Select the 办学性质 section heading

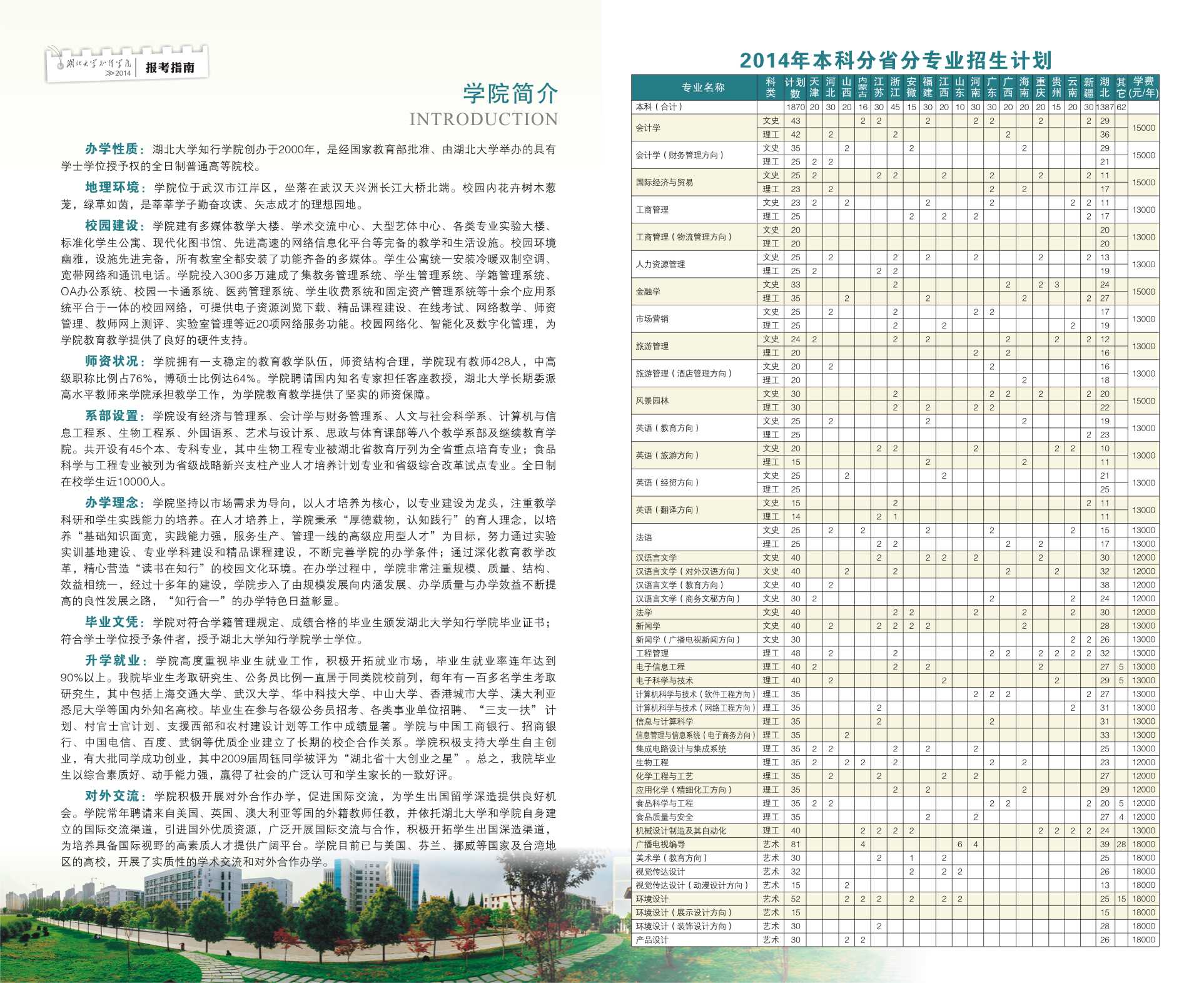[111, 149]
